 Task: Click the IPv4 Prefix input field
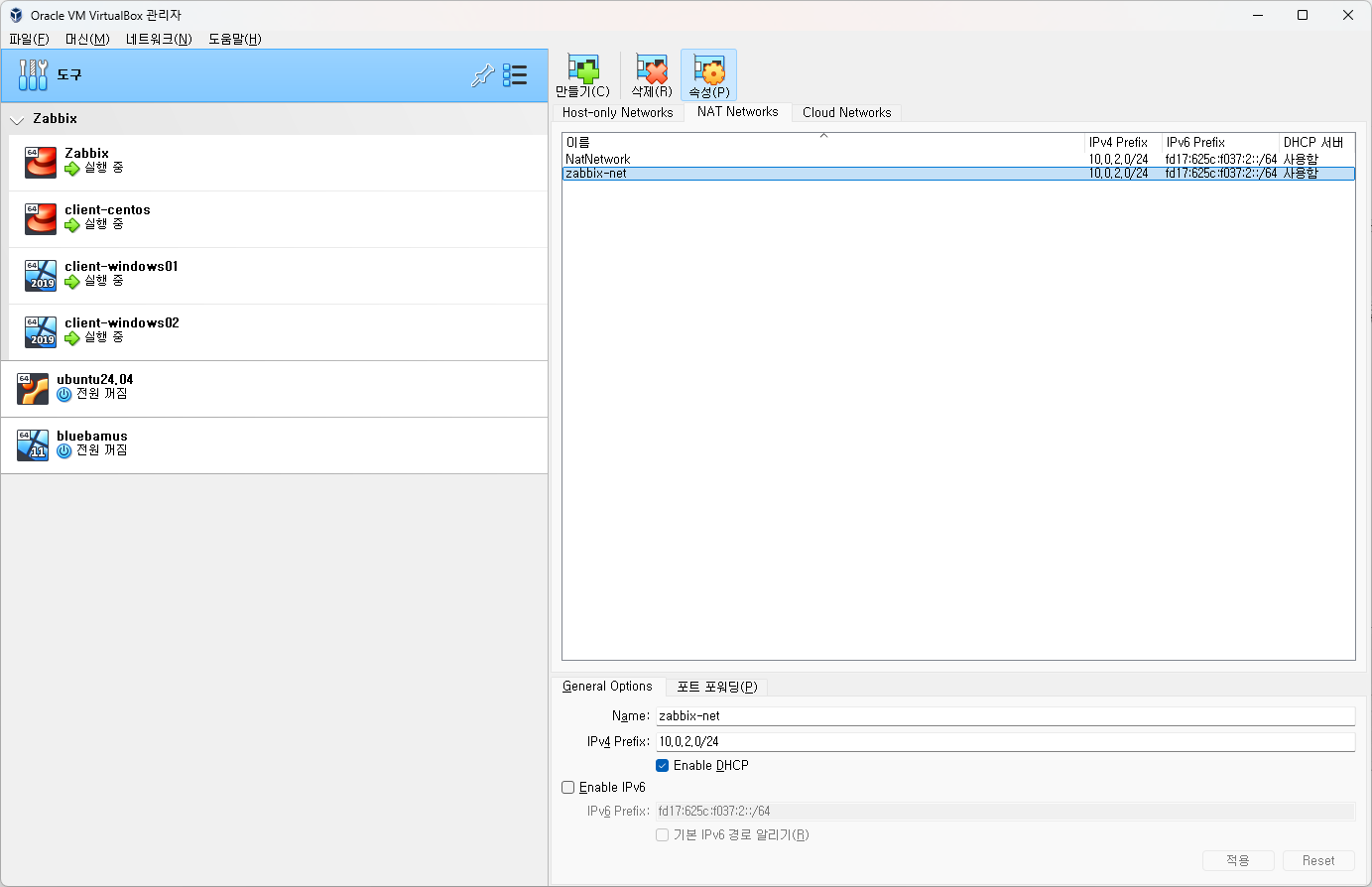tap(1005, 741)
